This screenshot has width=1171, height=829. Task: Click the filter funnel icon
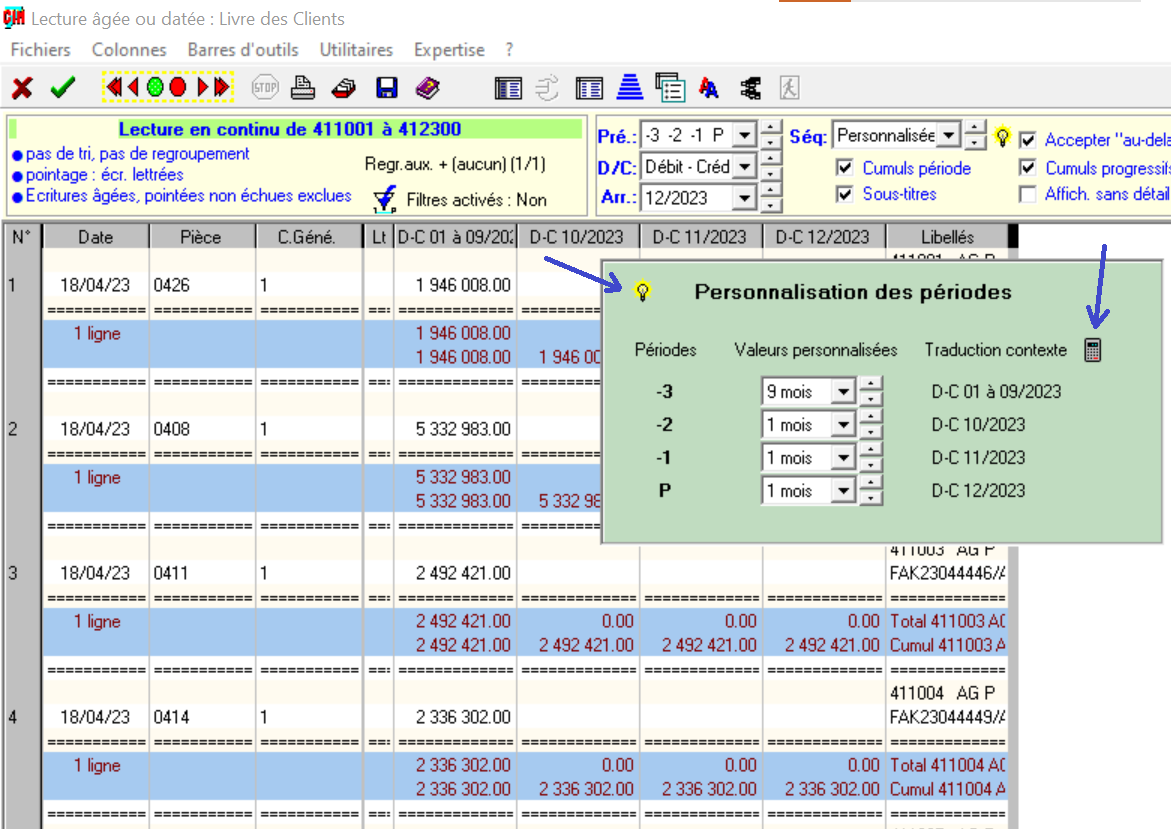coord(384,200)
